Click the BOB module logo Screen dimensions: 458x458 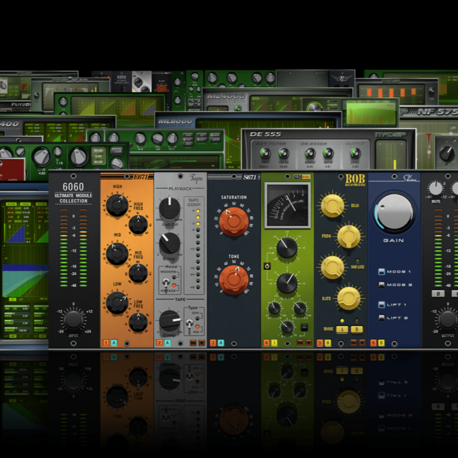355,180
